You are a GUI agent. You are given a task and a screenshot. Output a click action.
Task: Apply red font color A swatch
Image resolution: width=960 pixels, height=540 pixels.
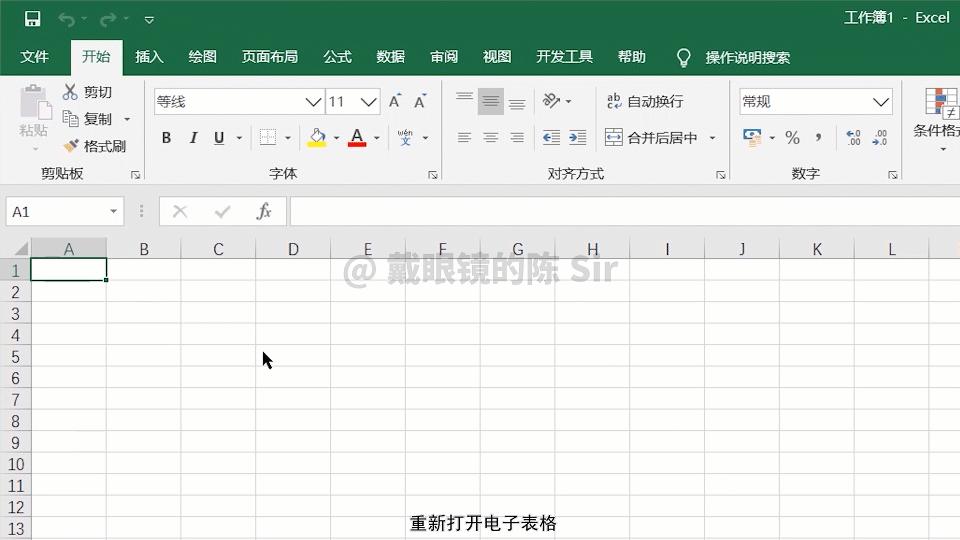(x=357, y=138)
